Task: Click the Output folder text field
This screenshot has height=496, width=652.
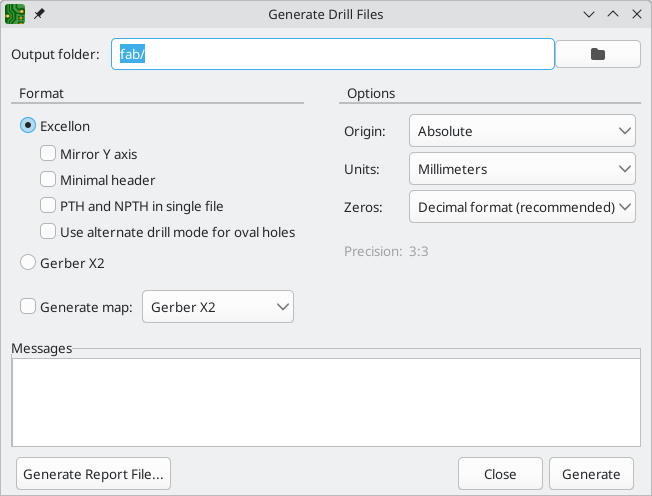Action: tap(333, 54)
